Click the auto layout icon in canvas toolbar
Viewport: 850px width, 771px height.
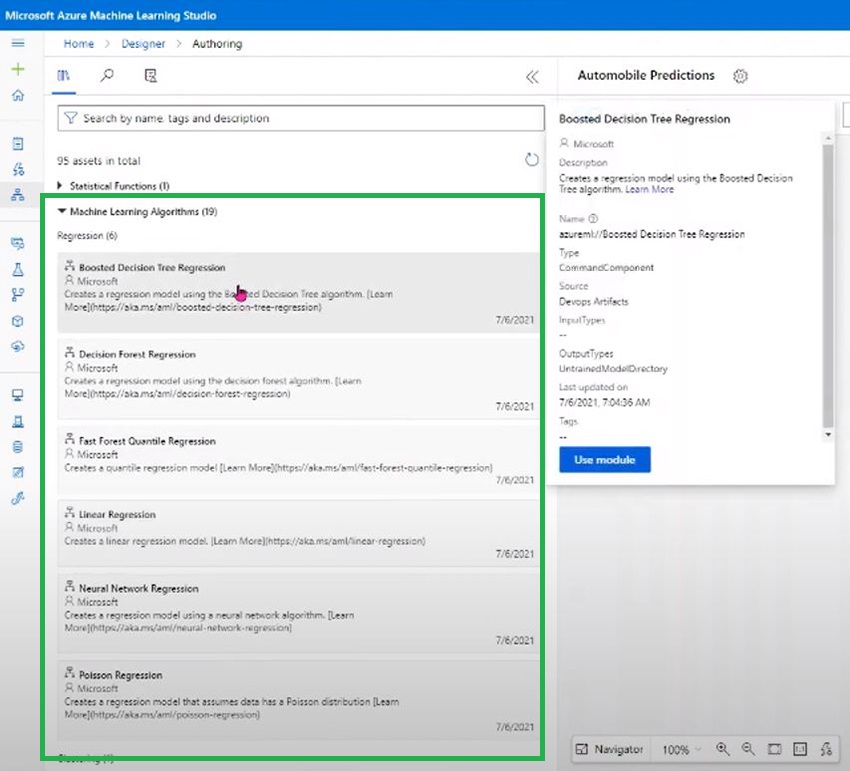click(826, 749)
